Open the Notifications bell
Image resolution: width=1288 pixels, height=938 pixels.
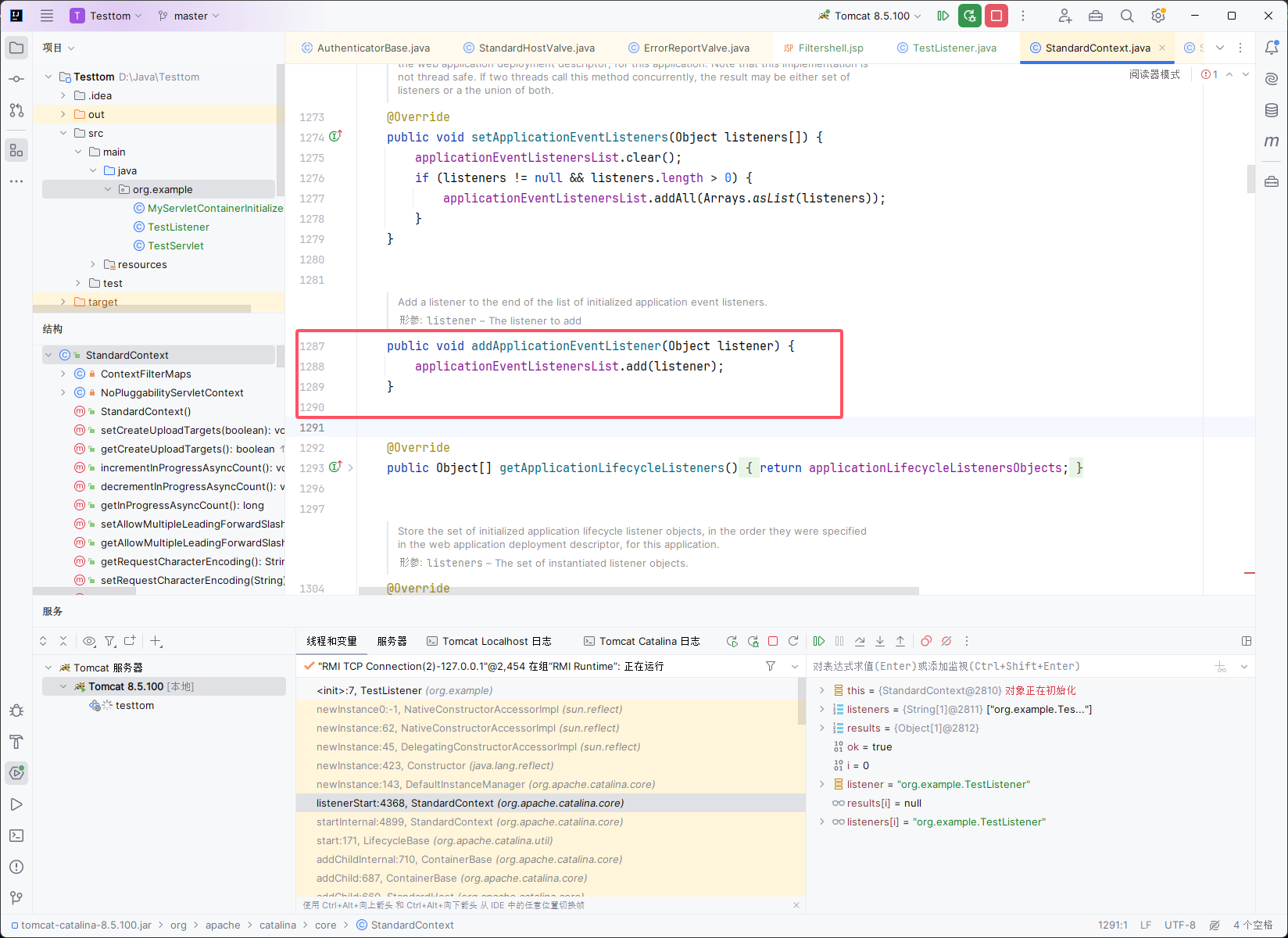point(1272,48)
